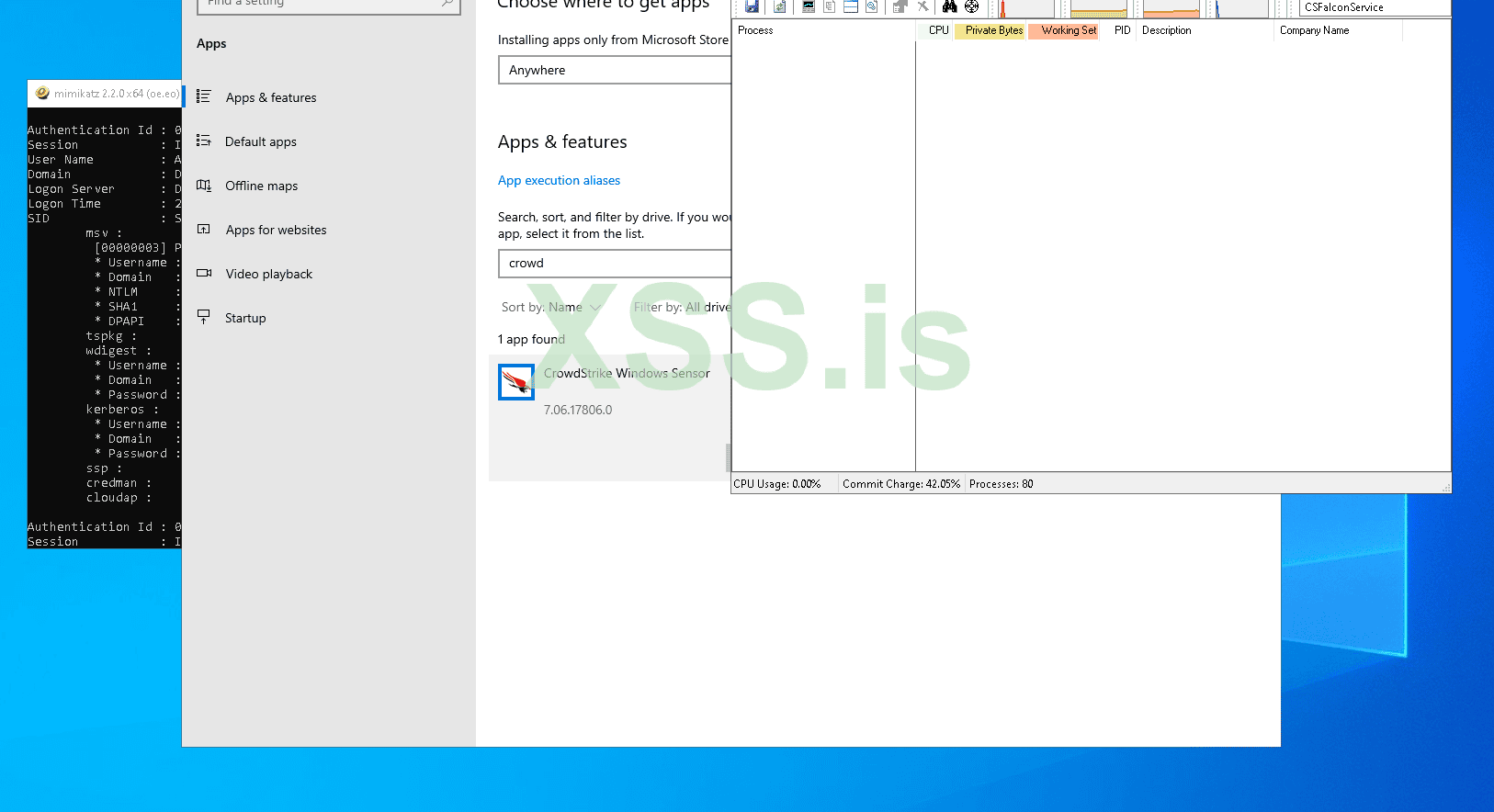Open the App execution aliases link

tap(559, 180)
